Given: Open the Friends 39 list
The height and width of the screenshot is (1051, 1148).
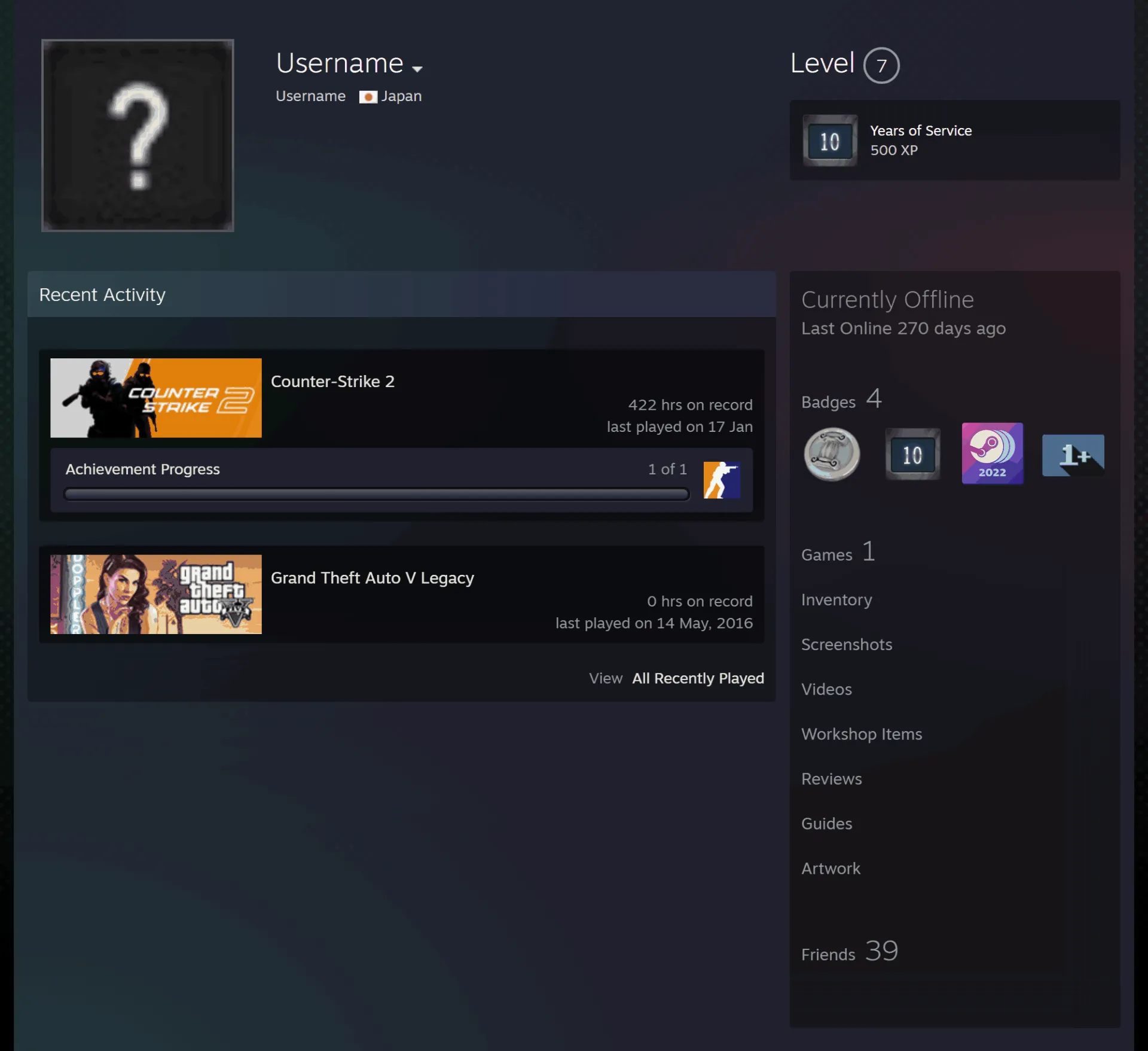Looking at the screenshot, I should tap(849, 951).
